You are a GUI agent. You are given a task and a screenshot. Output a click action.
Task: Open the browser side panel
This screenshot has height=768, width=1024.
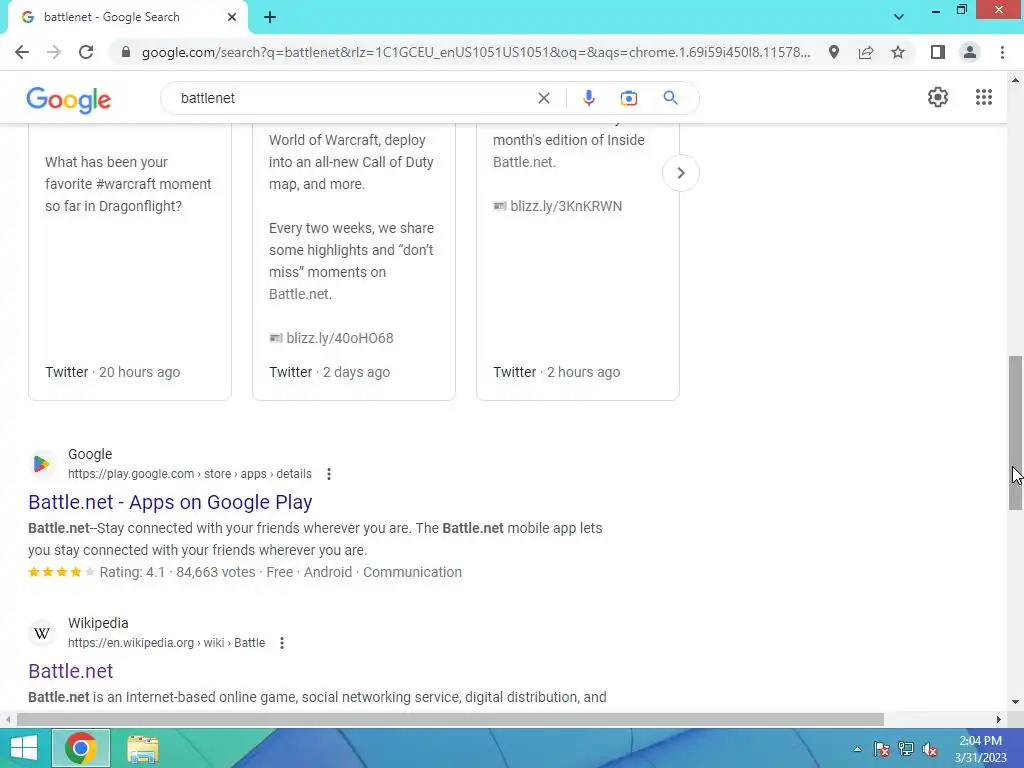pos(938,52)
